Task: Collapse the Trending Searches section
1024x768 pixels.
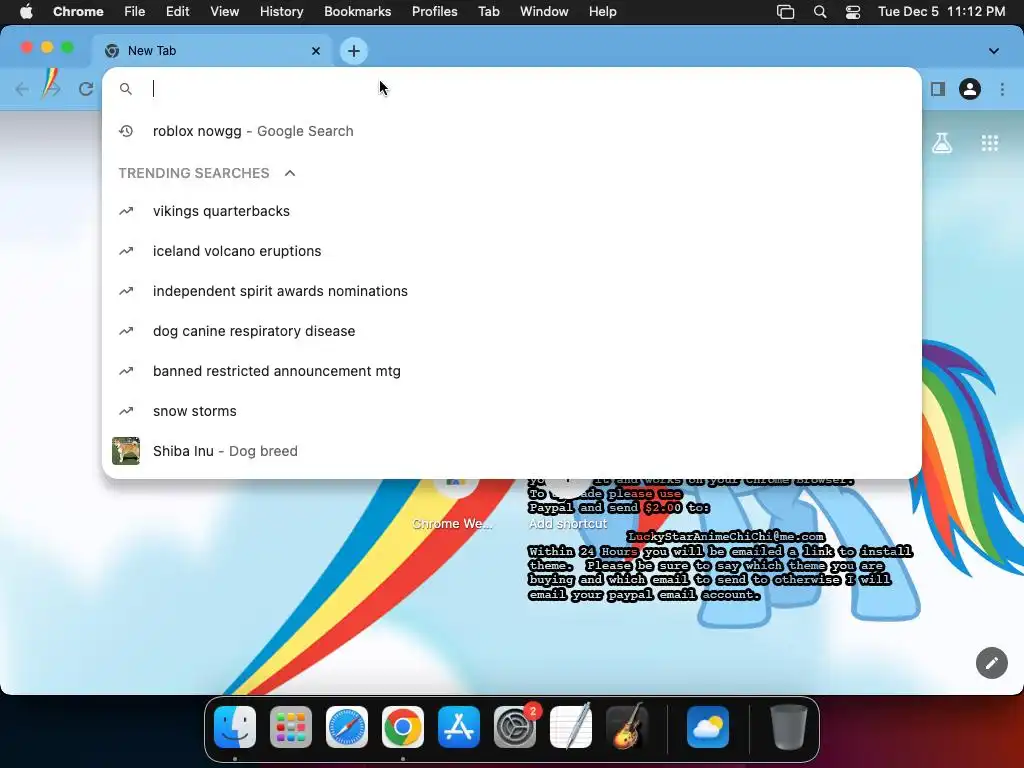Action: coord(290,173)
